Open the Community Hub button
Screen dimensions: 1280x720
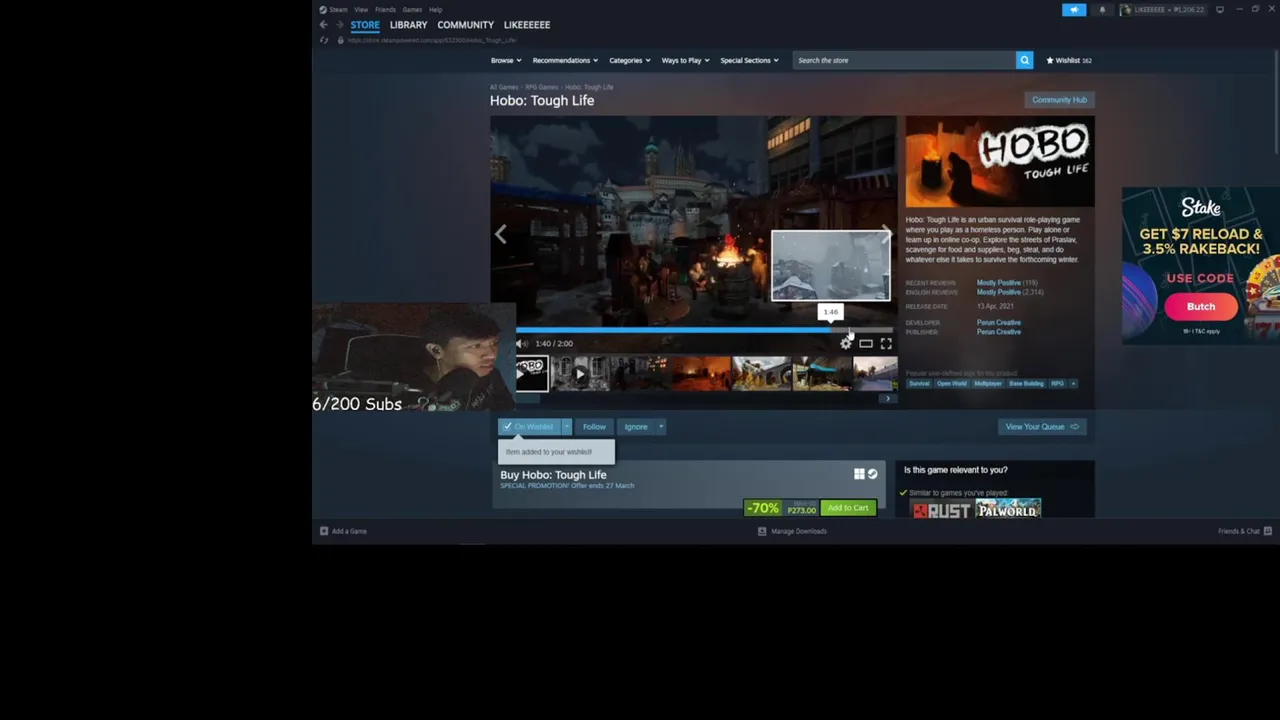pos(1059,100)
